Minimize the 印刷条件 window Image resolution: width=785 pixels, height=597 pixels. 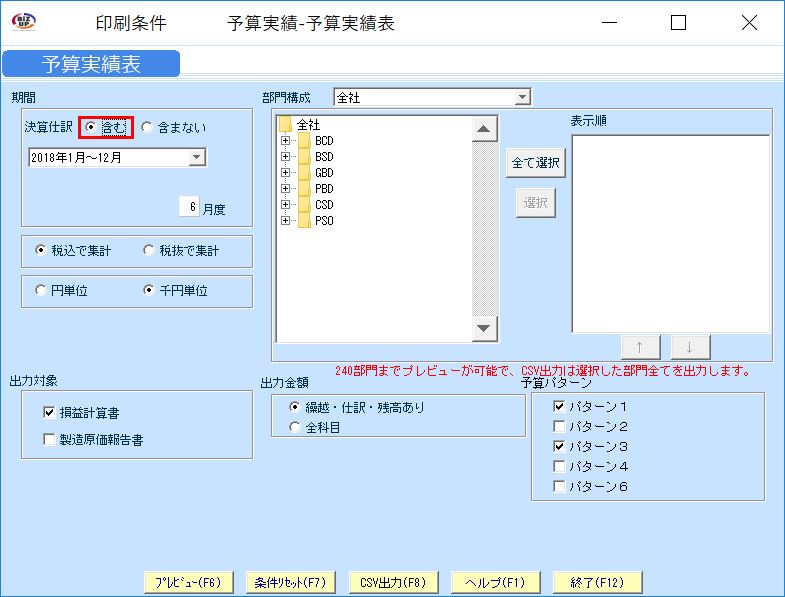click(609, 23)
